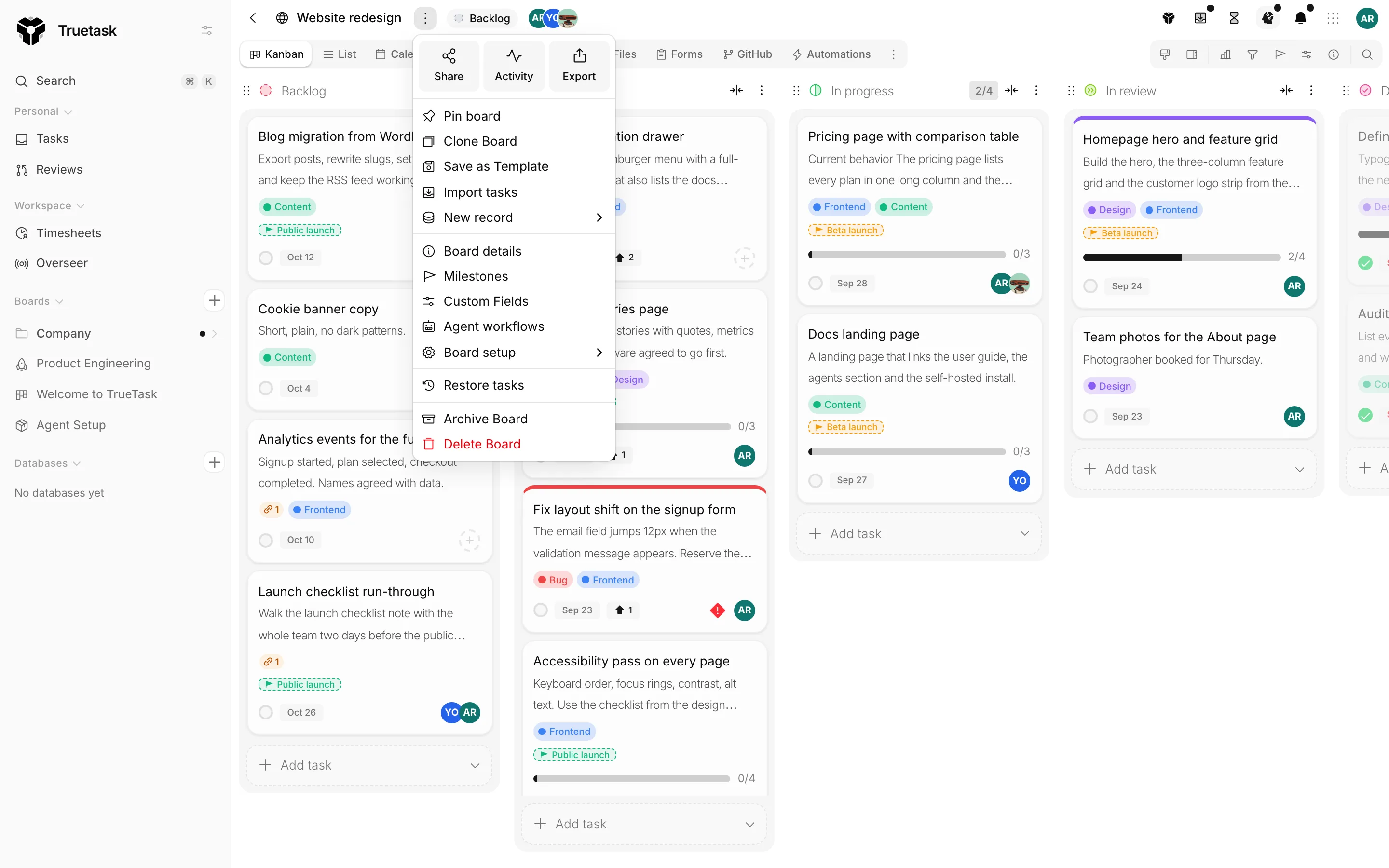Mark Launch checklist run-through task complete
The height and width of the screenshot is (868, 1389).
265,712
